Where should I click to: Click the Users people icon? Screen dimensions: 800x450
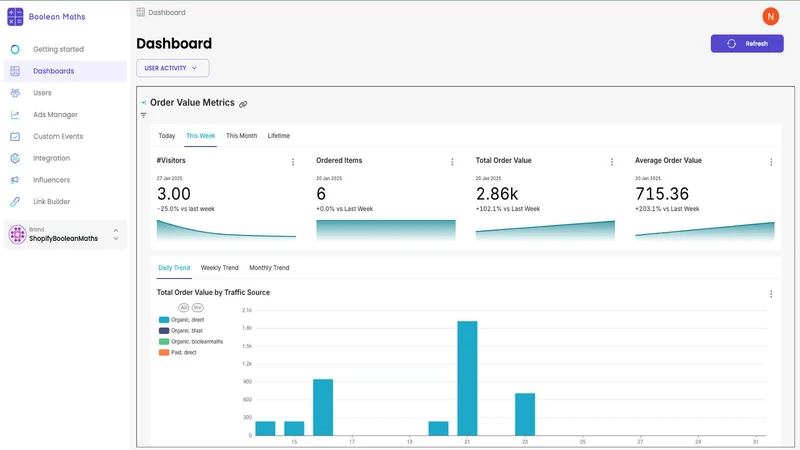(15, 93)
